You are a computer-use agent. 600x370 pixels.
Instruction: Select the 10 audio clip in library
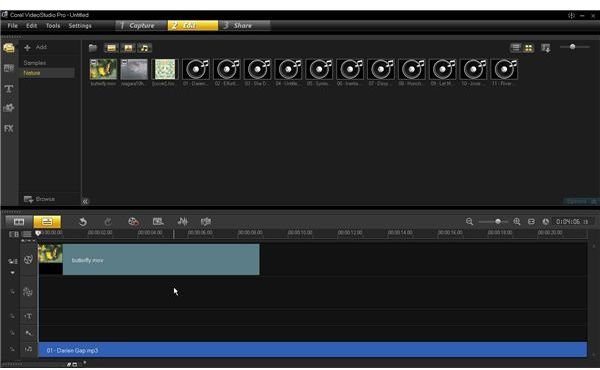point(473,69)
